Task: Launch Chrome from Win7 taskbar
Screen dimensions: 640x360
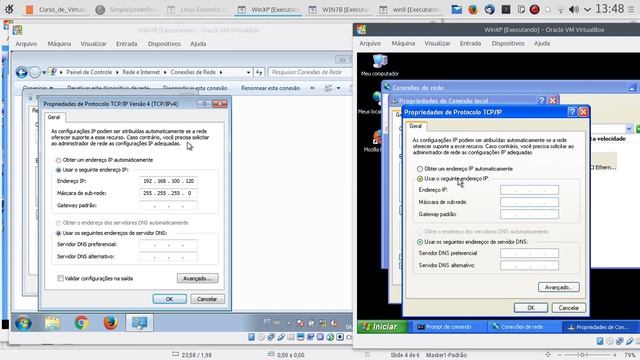Action: [81, 323]
